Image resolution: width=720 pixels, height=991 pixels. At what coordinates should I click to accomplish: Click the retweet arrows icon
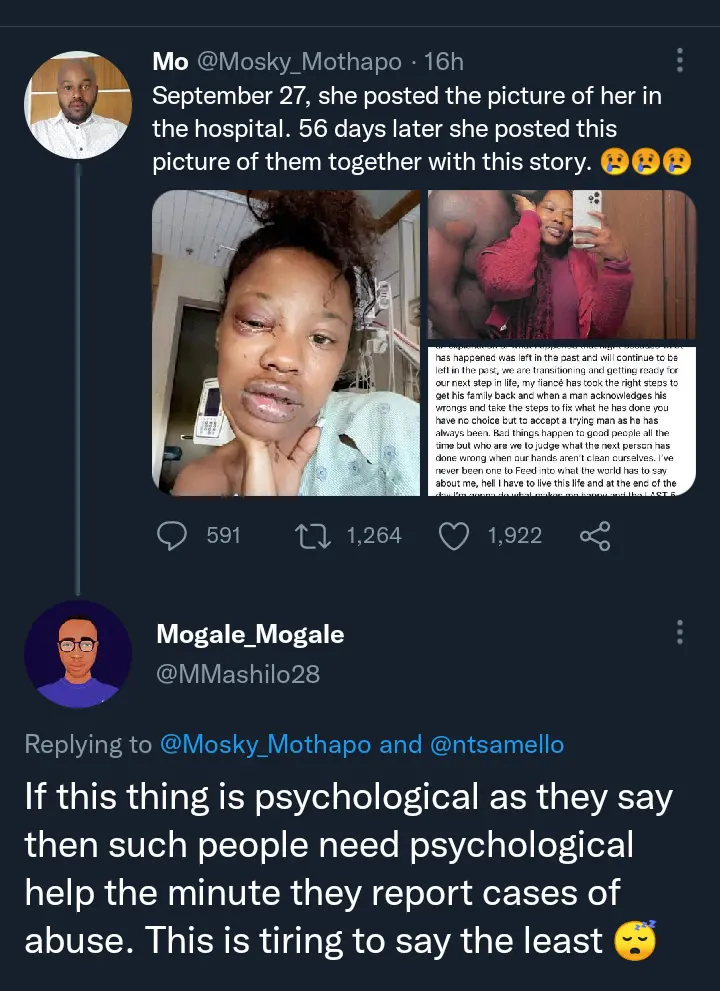click(316, 536)
